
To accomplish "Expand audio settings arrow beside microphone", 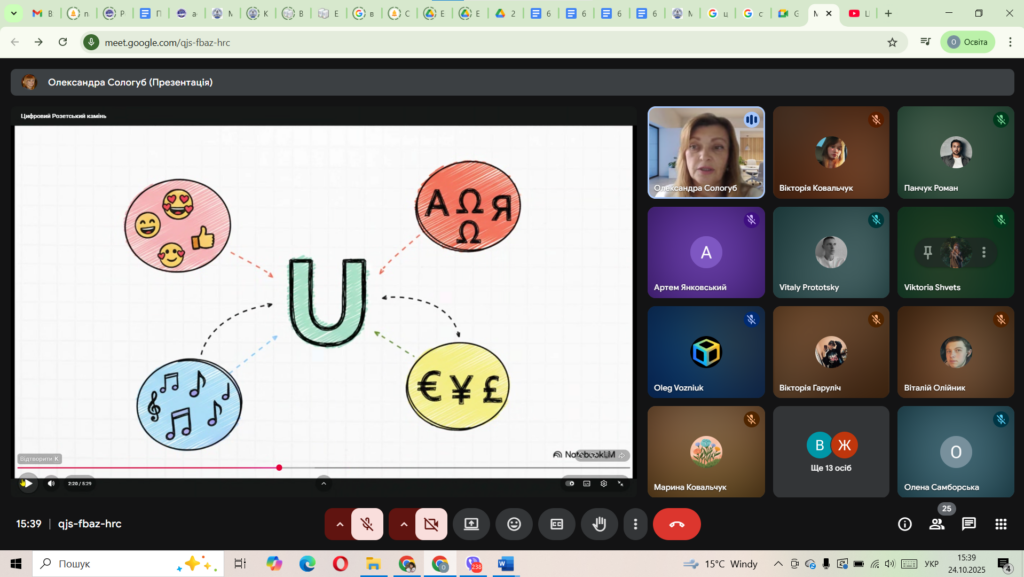I will tap(339, 523).
